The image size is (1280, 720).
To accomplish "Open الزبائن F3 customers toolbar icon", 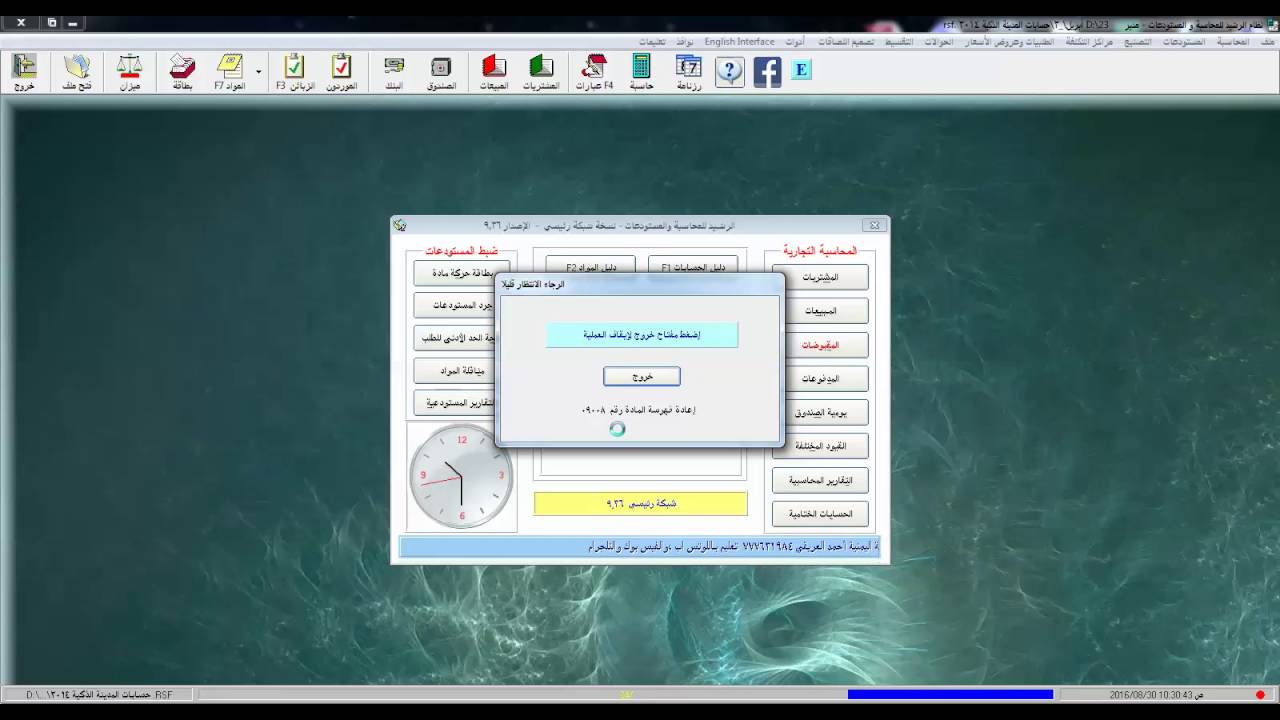I will point(295,72).
